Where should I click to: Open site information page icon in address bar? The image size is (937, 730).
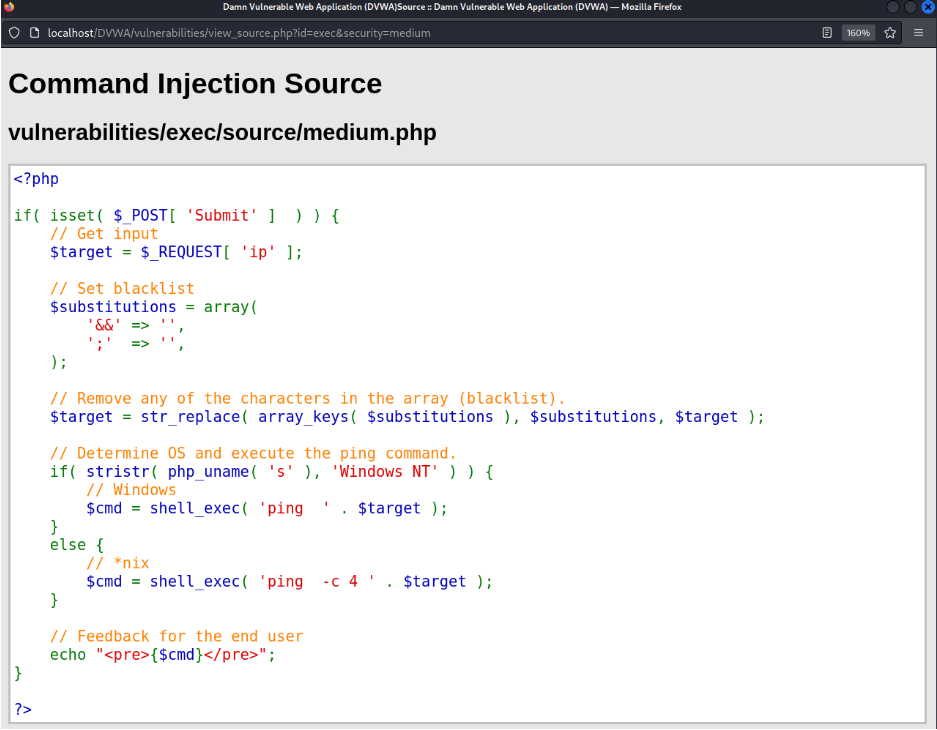(36, 32)
